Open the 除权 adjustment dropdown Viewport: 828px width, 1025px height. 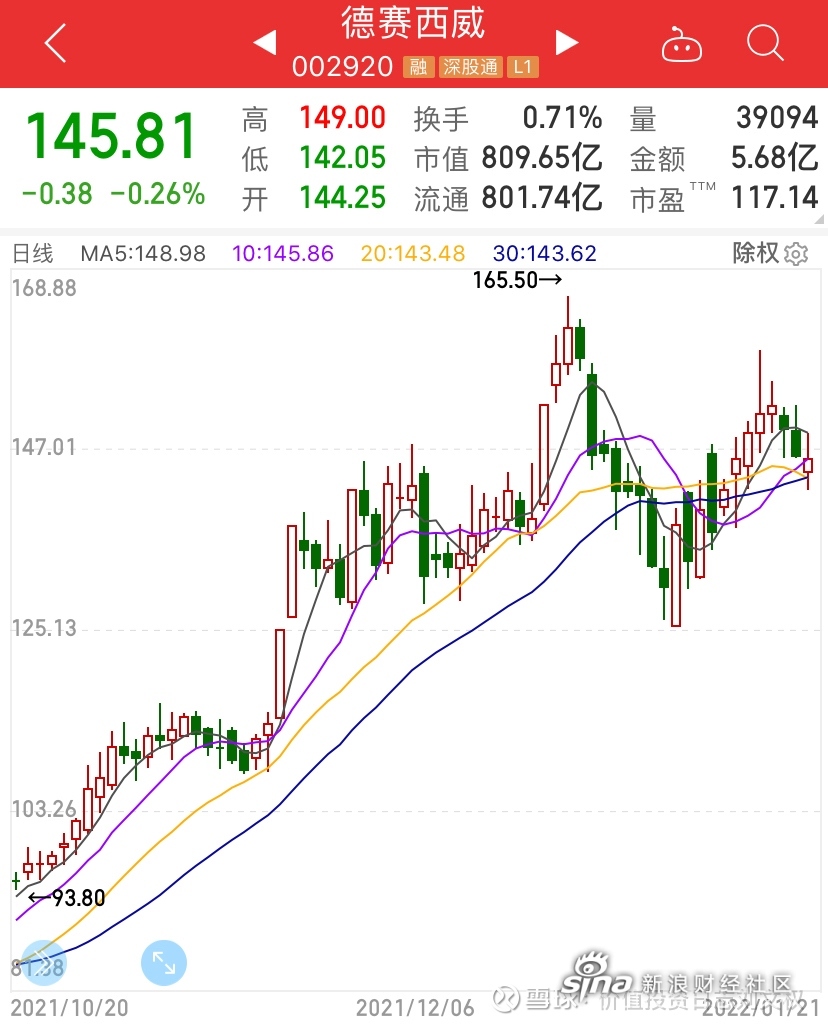[x=756, y=253]
